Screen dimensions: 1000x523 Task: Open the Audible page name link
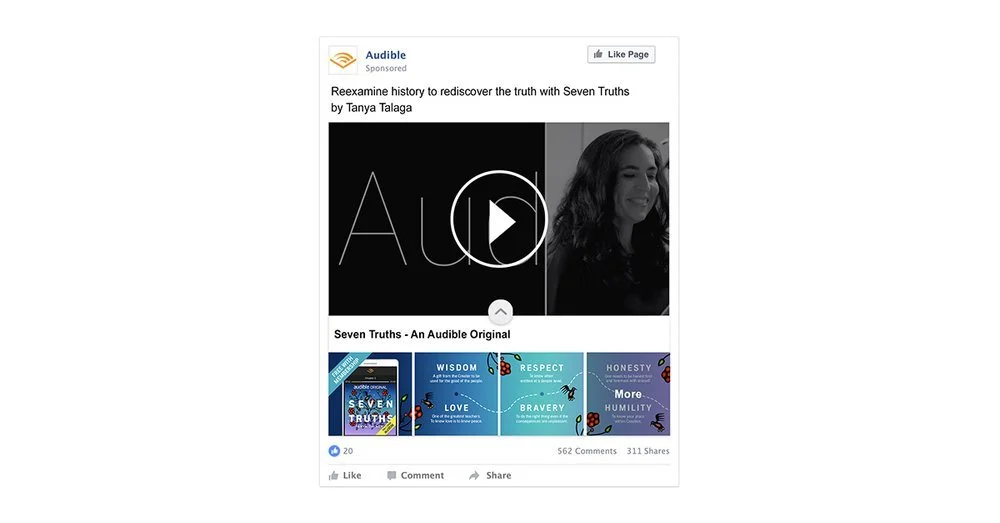[385, 55]
